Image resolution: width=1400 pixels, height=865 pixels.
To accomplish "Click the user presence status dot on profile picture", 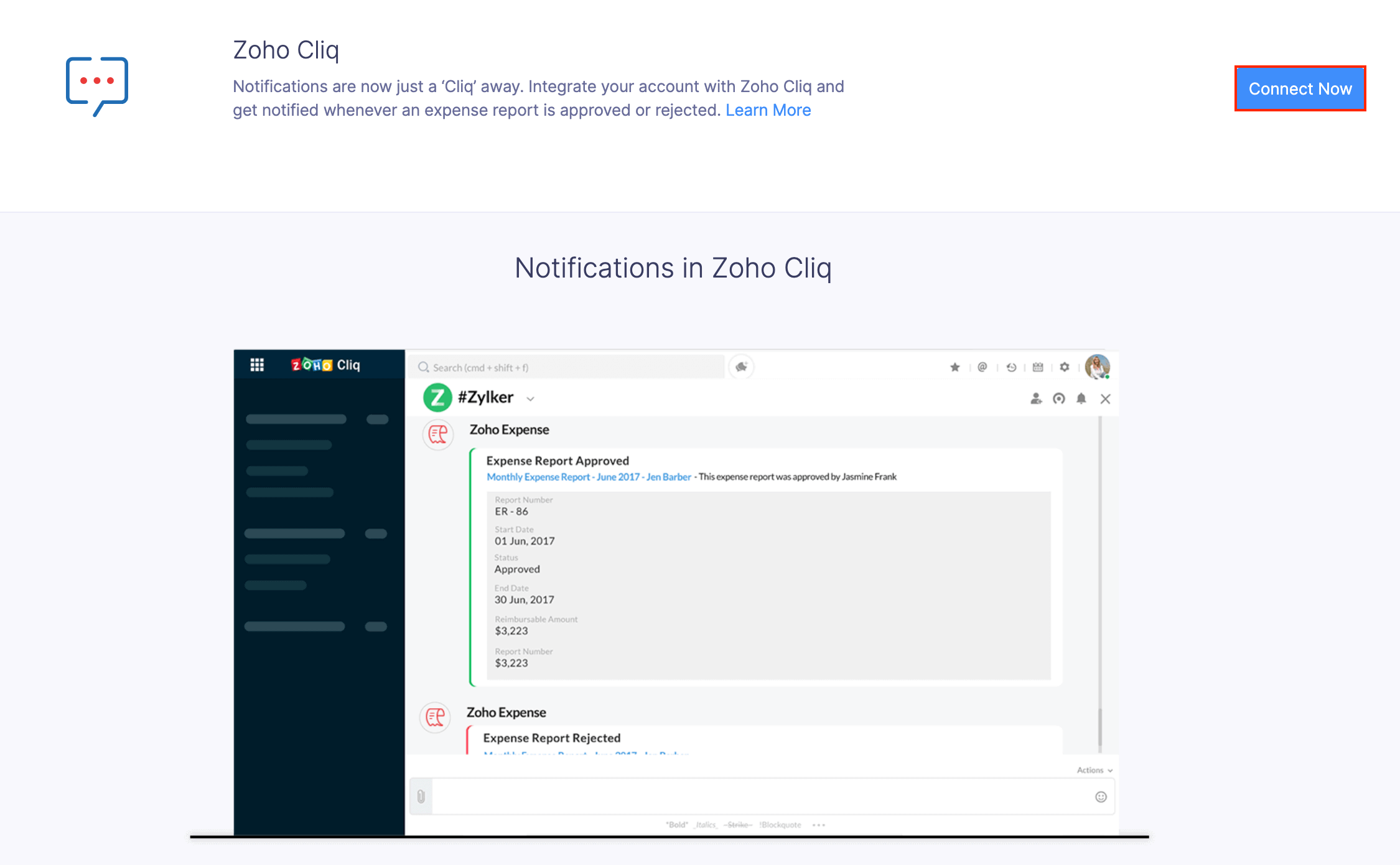I will (x=1106, y=375).
